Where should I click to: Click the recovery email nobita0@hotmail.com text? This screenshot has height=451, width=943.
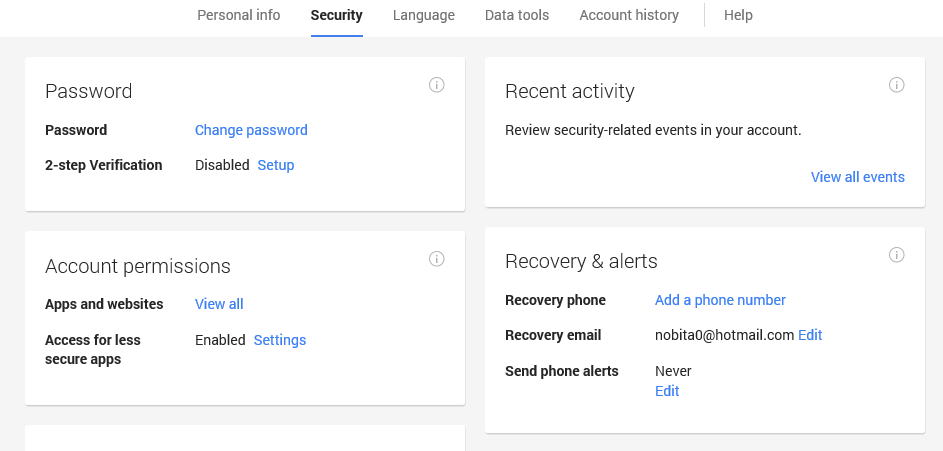pos(724,335)
